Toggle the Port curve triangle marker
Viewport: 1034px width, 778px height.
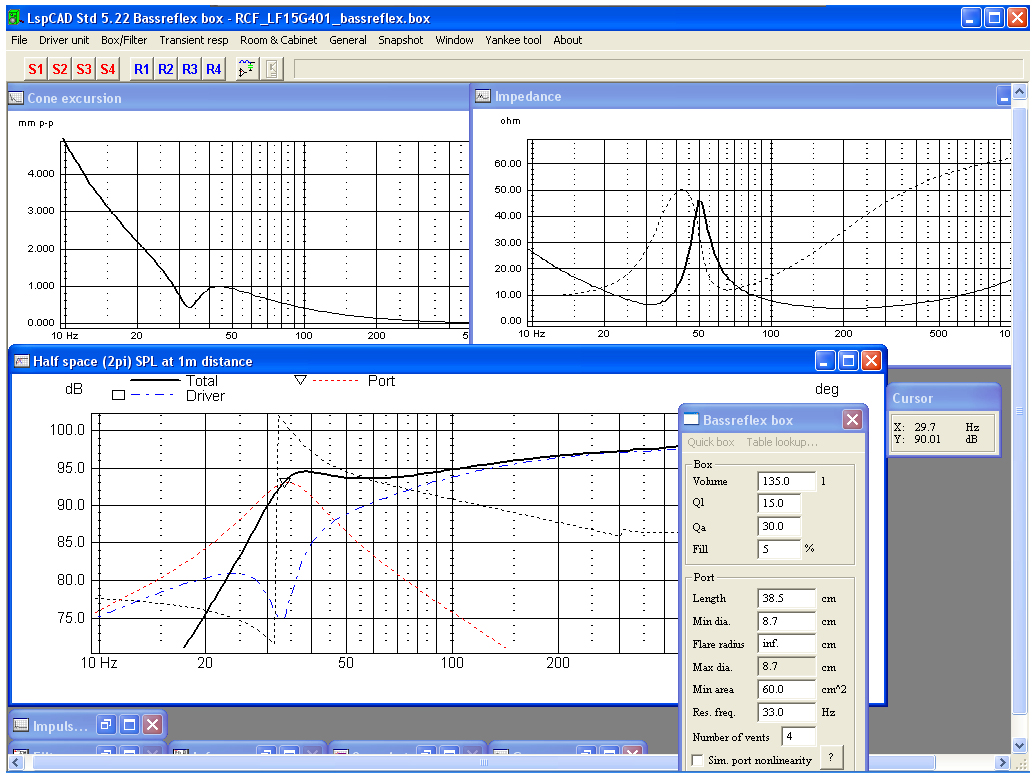[x=300, y=380]
